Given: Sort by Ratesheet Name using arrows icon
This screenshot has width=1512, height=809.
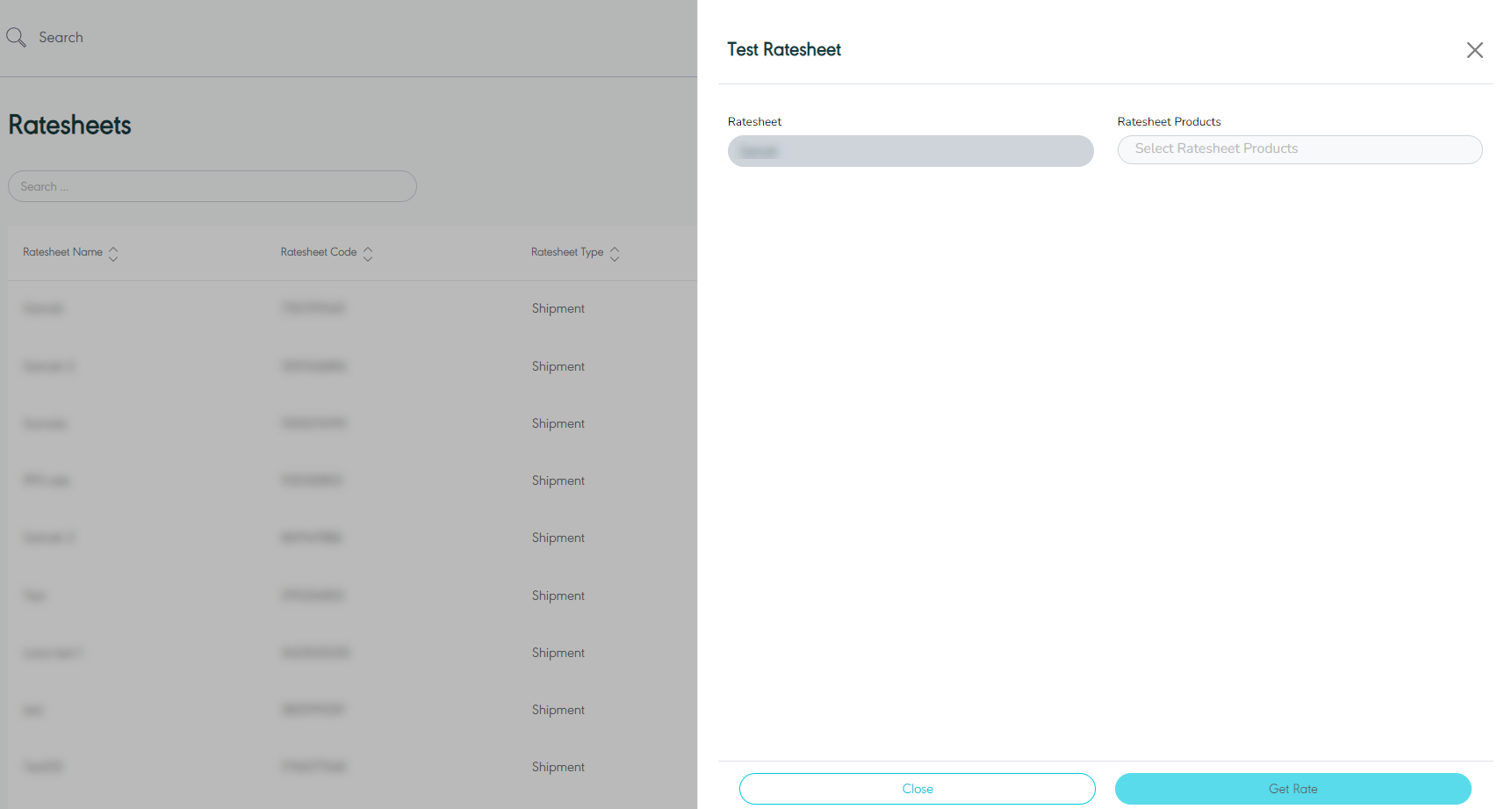Looking at the screenshot, I should tap(113, 253).
